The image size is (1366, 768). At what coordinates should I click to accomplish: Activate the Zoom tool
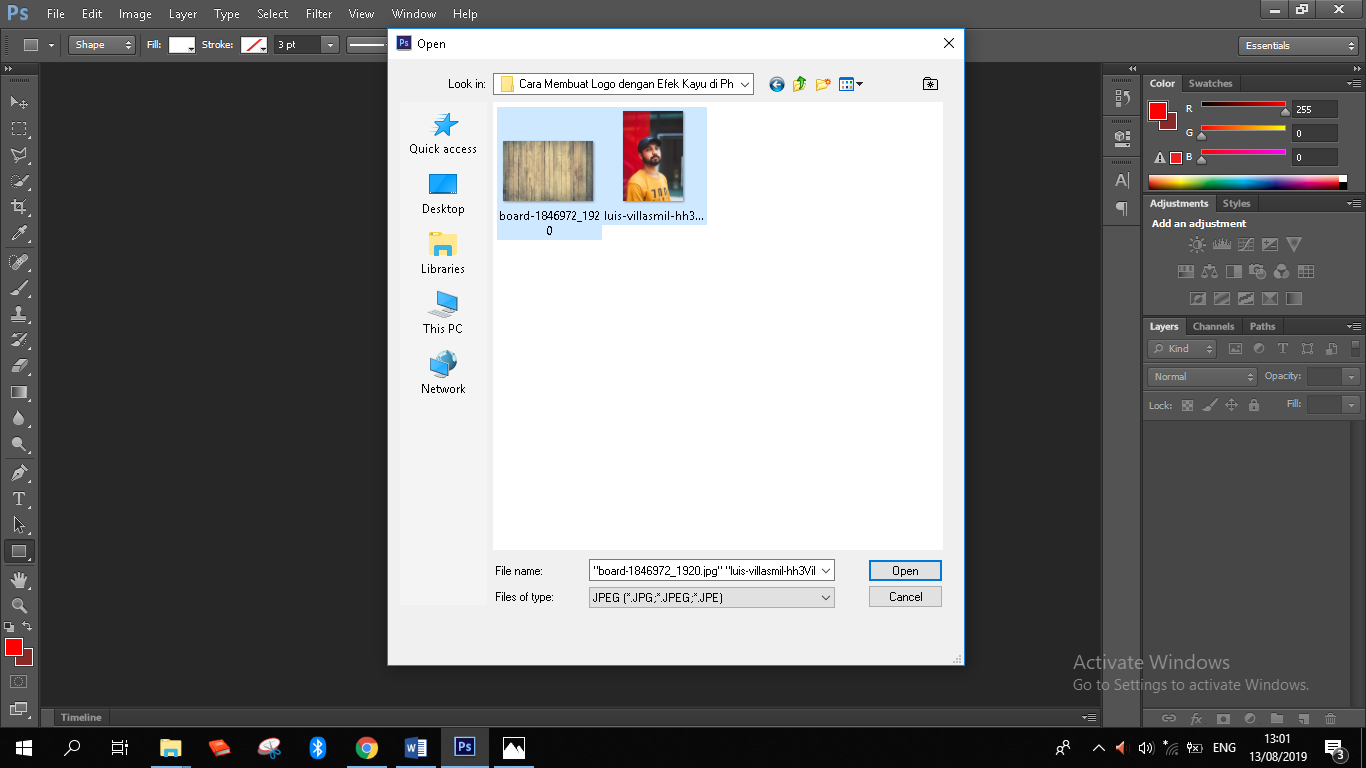(19, 606)
